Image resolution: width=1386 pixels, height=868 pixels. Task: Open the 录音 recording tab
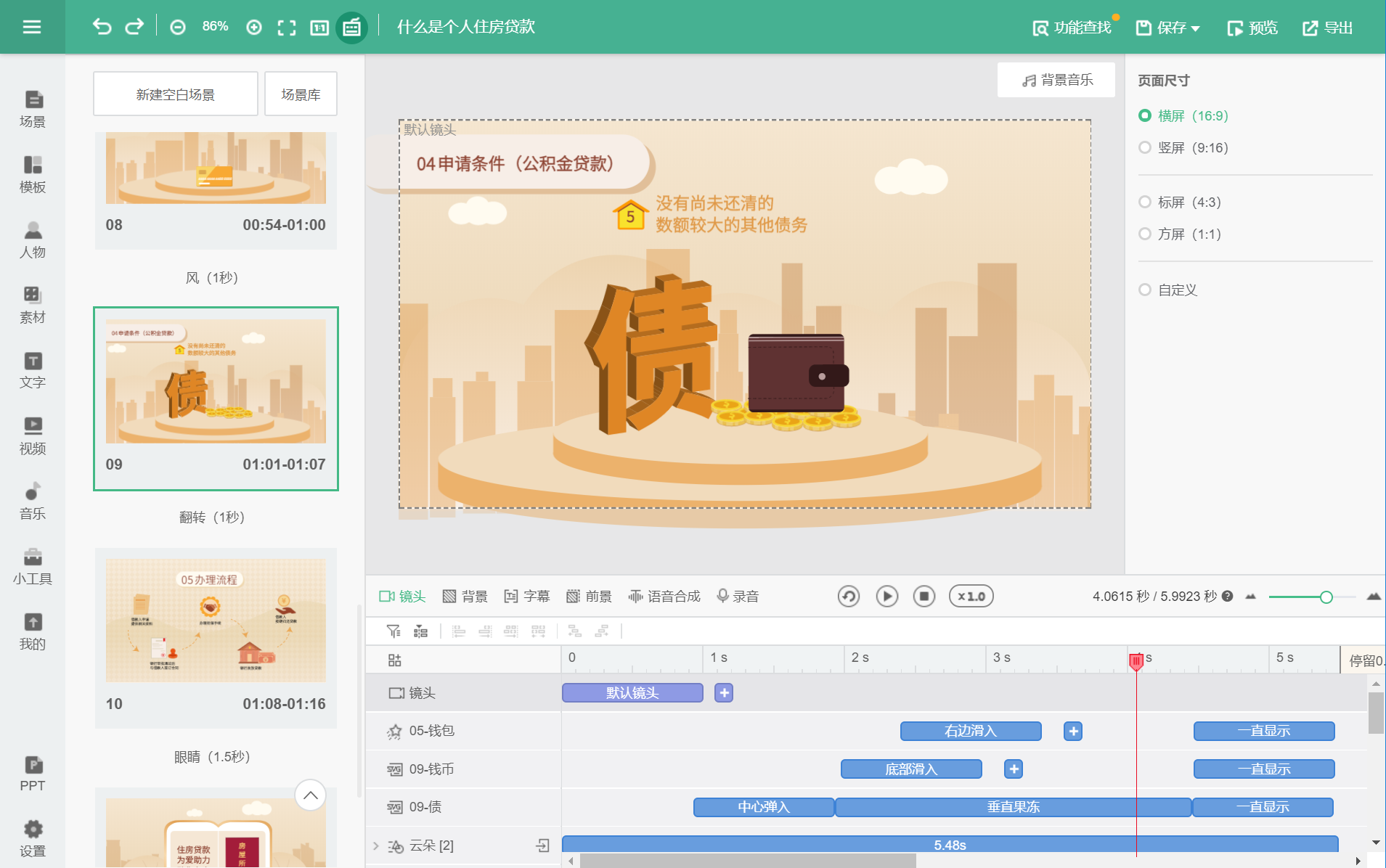738,596
